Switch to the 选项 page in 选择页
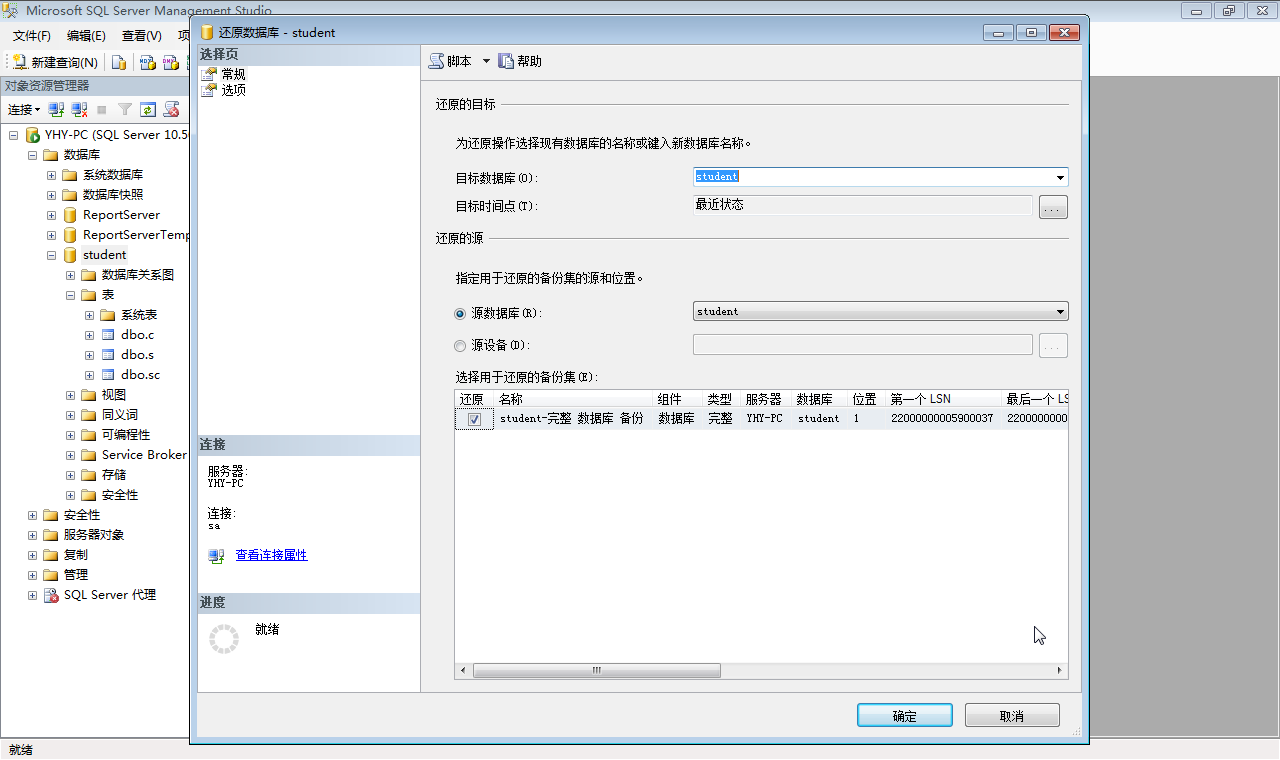 tap(233, 90)
